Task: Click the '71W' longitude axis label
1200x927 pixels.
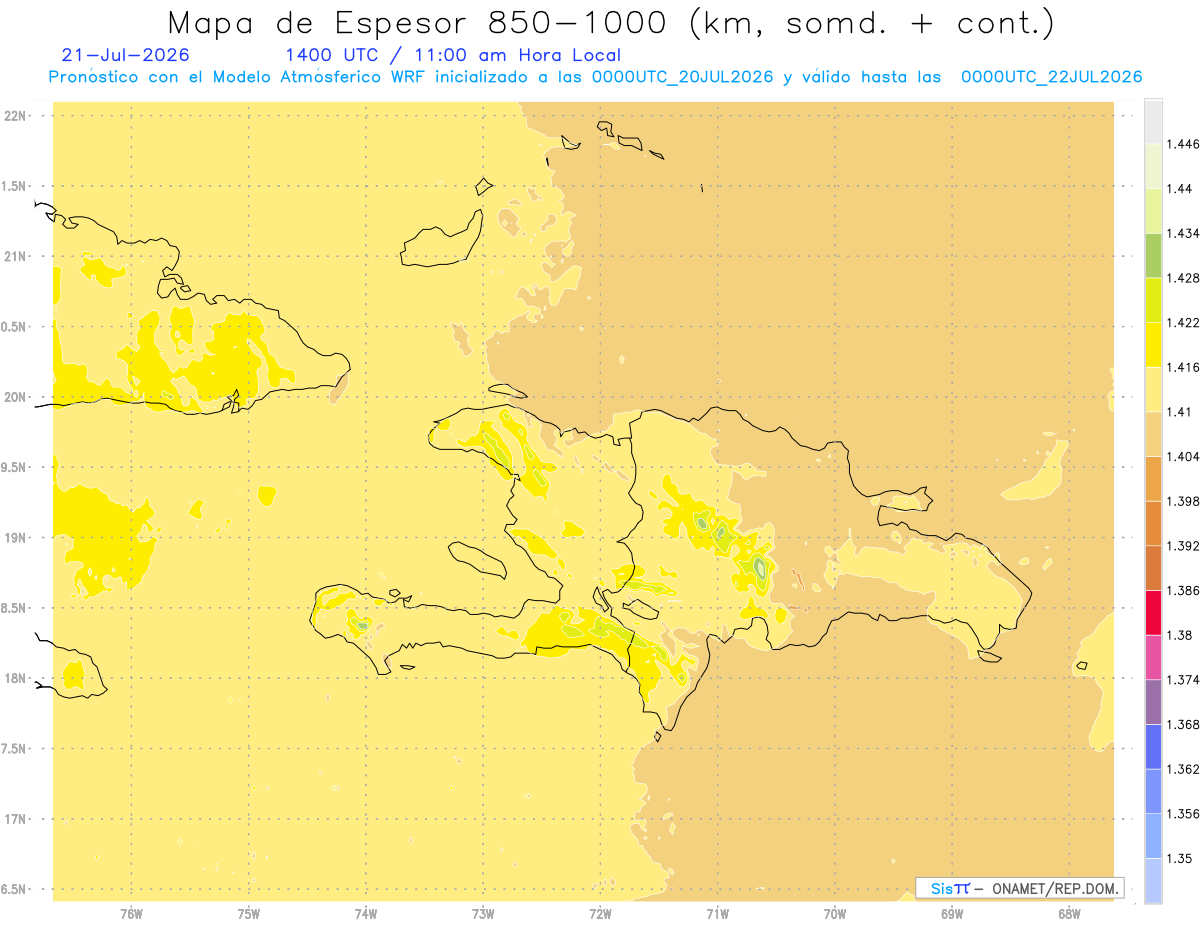Action: coord(717,913)
